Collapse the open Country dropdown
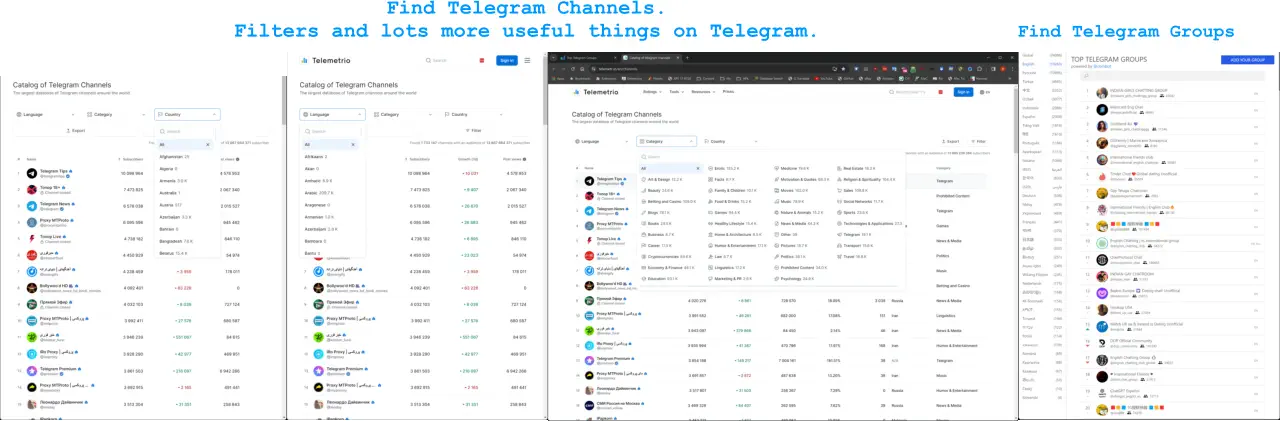This screenshot has height=421, width=1280. tap(185, 114)
